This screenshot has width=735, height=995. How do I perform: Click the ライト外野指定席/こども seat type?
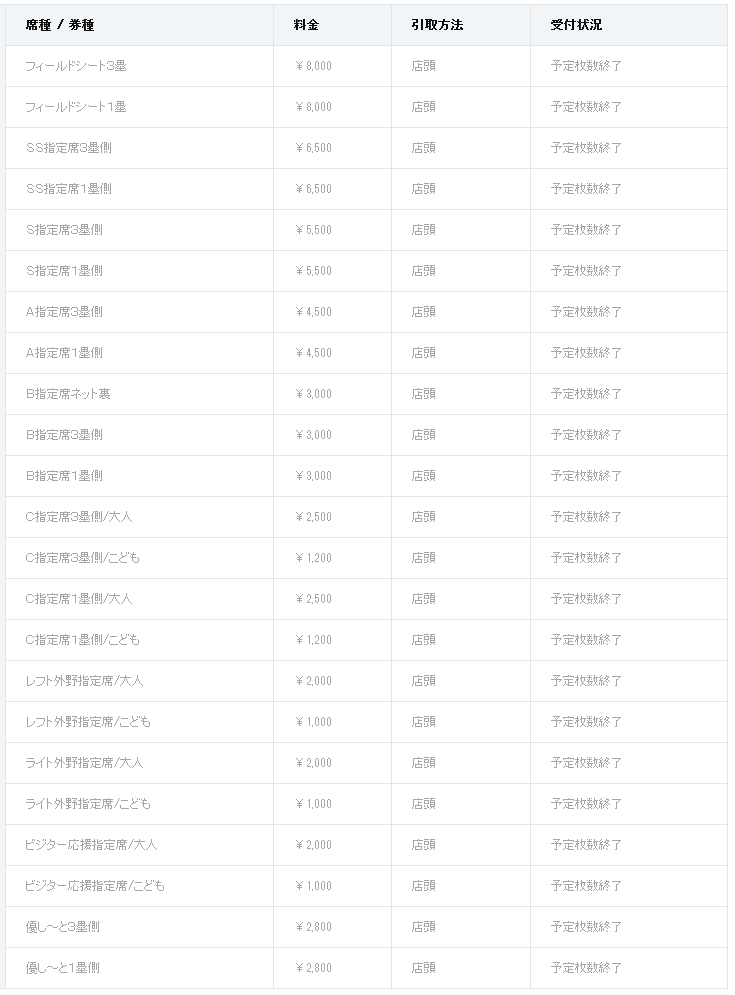88,804
